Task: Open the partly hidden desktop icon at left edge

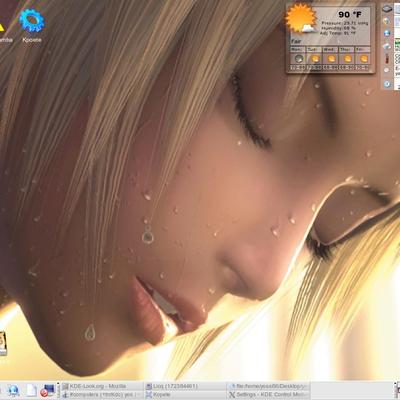Action: click(3, 343)
